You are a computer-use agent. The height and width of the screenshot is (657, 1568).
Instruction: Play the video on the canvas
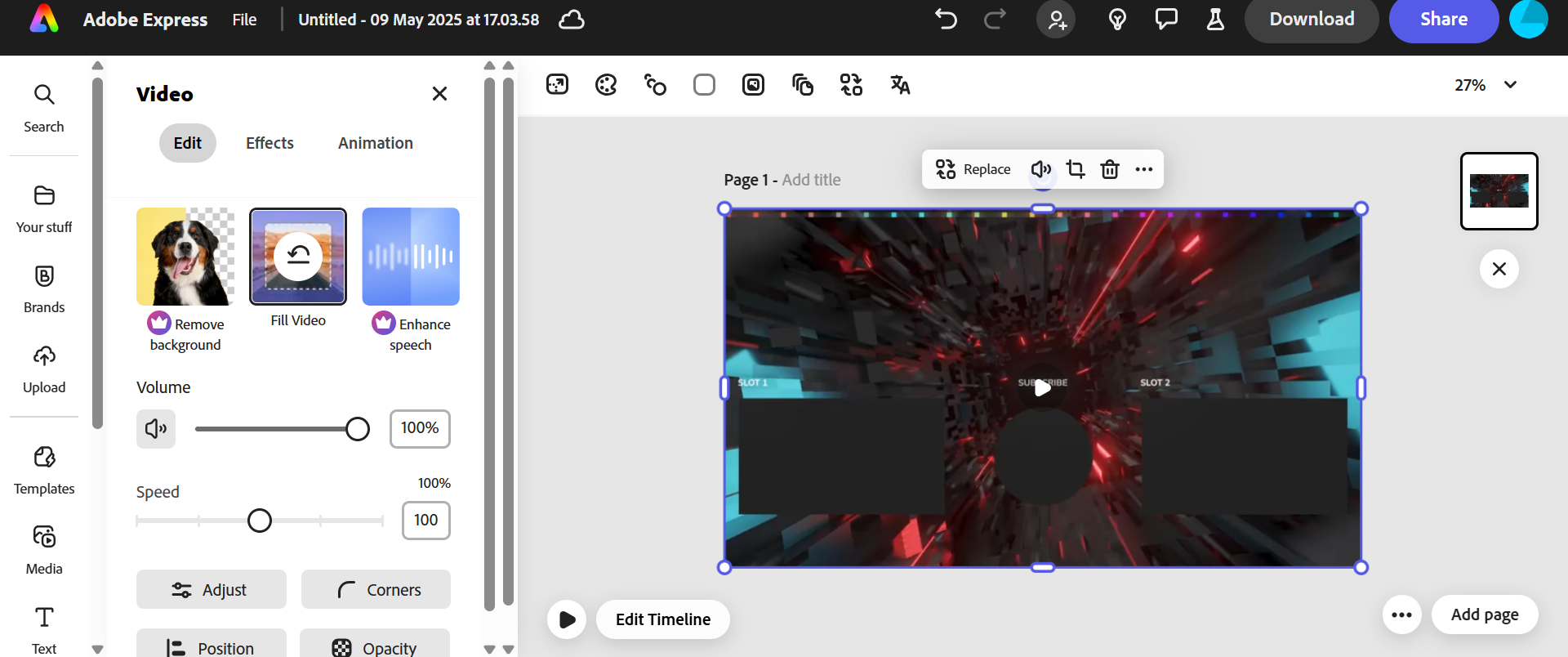[1043, 388]
